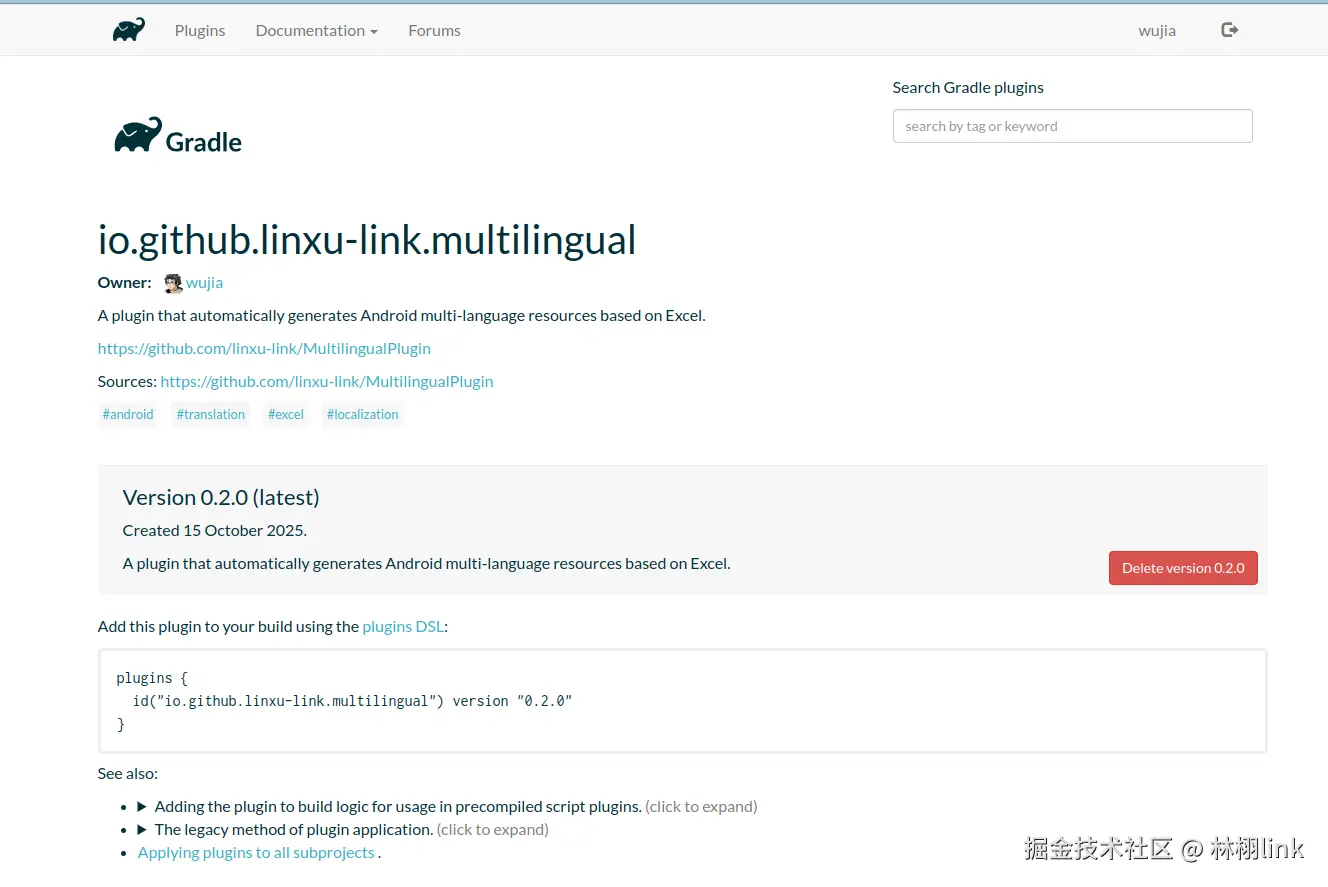Open the Documentation dropdown menu
1328x887 pixels.
click(316, 30)
